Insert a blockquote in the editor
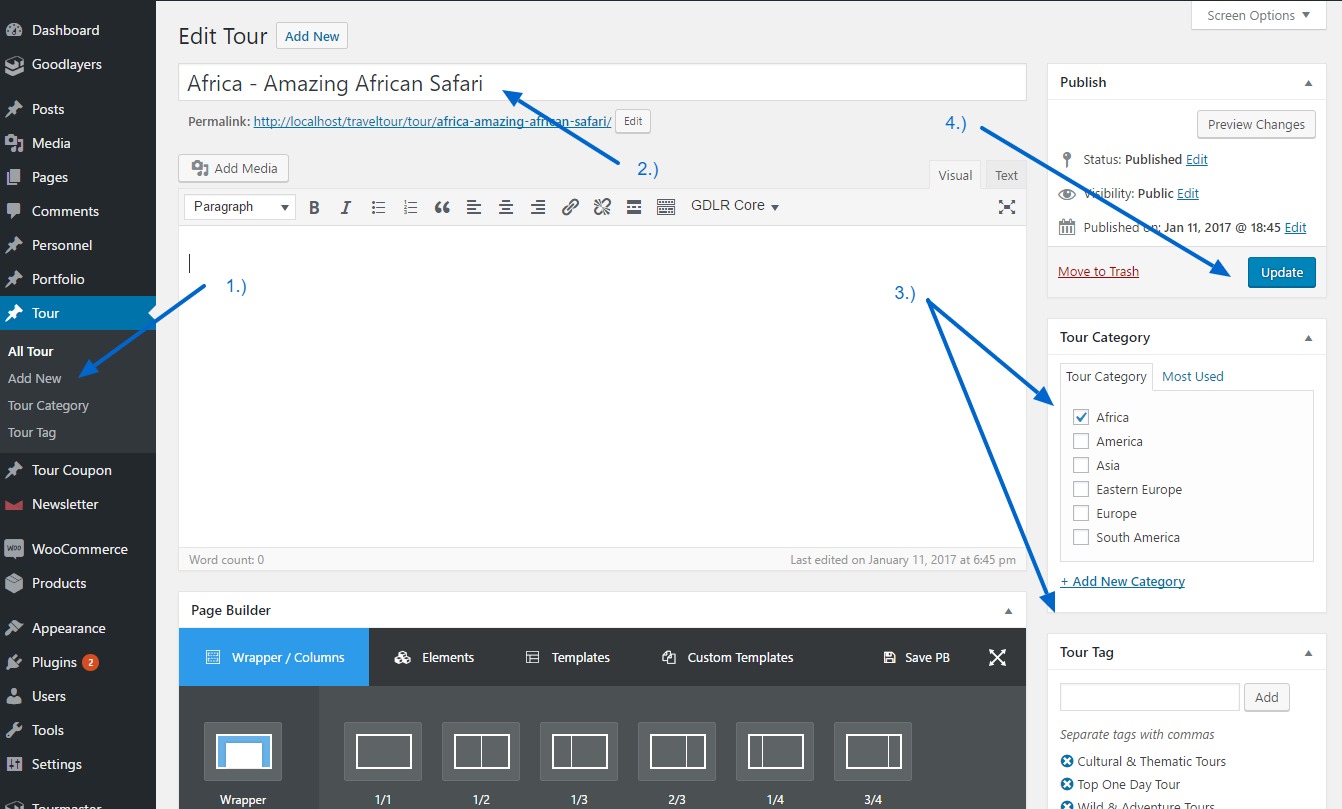This screenshot has height=809, width=1342. point(442,207)
